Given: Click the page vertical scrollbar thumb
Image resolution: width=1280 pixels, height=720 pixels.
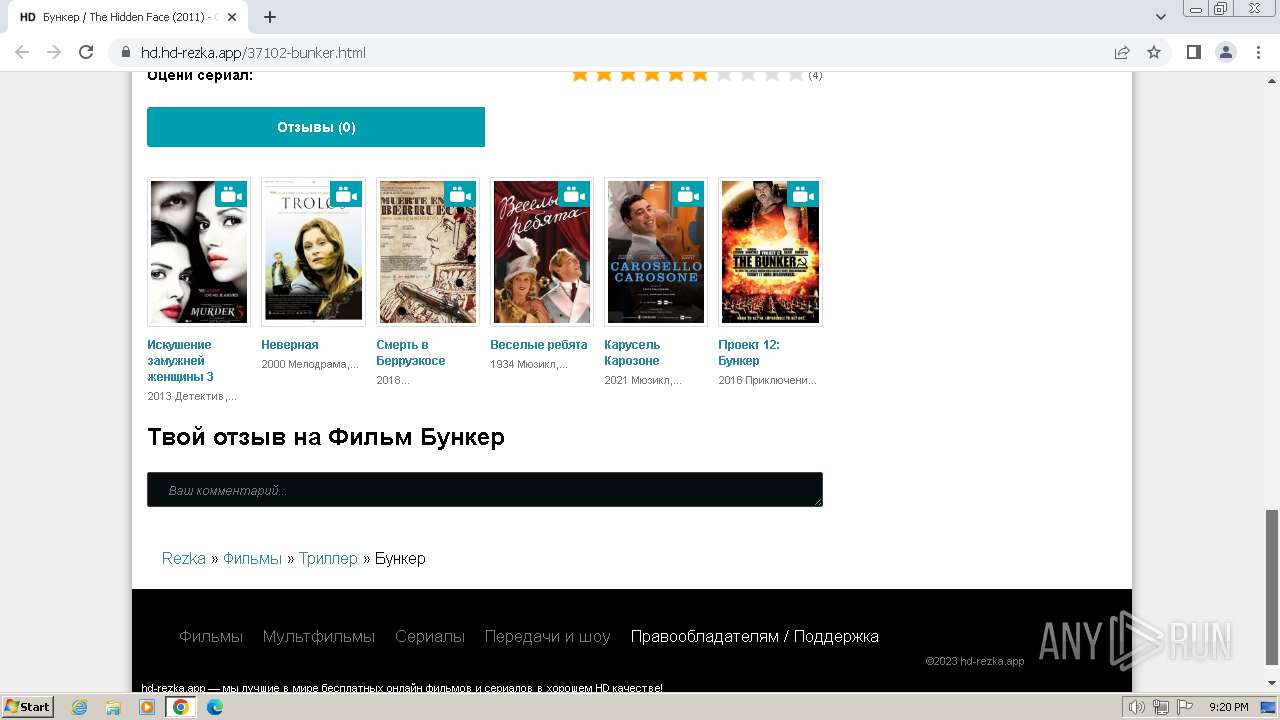Looking at the screenshot, I should [1271, 587].
